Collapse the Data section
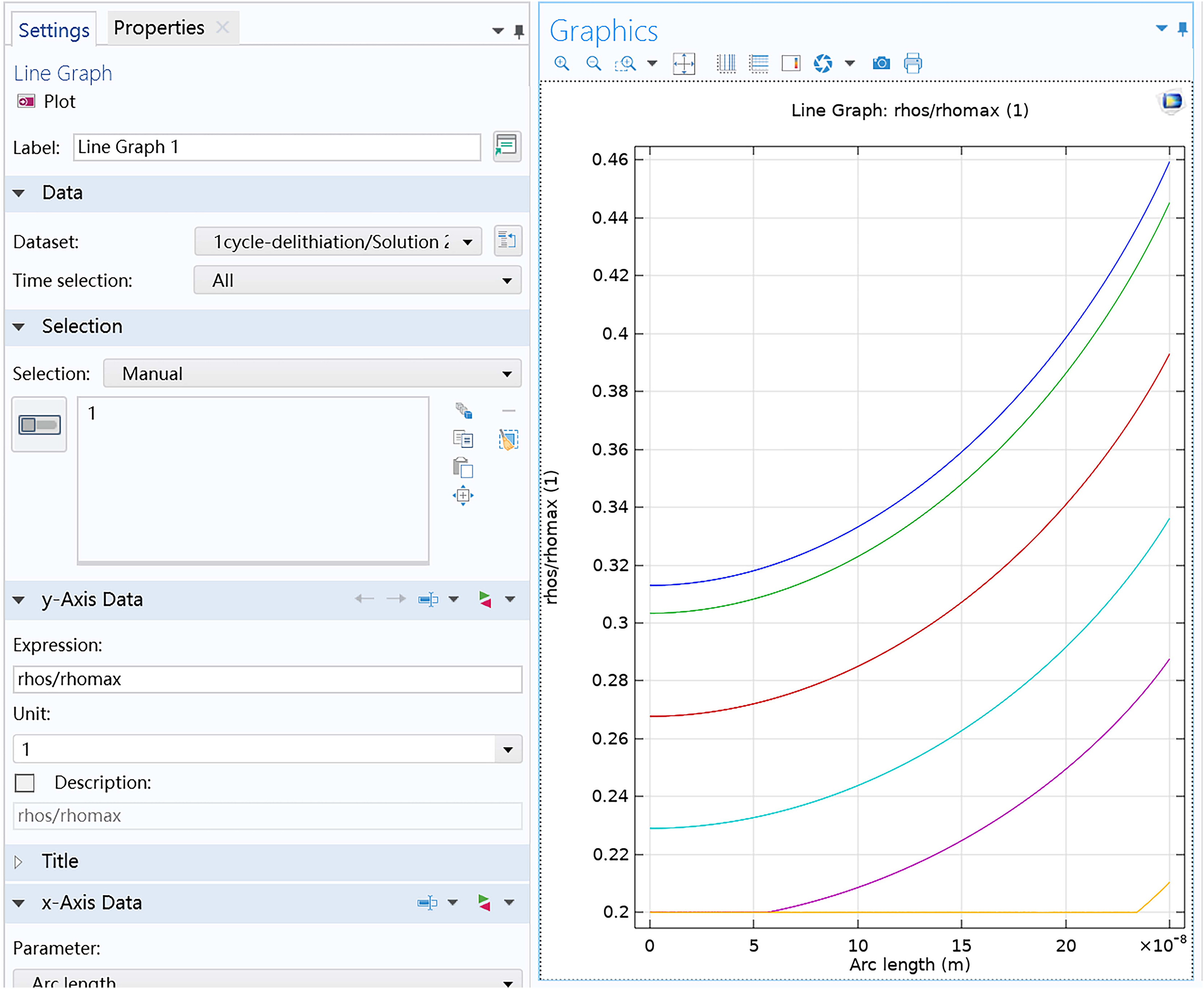Image resolution: width=1204 pixels, height=989 pixels. pyautogui.click(x=19, y=193)
